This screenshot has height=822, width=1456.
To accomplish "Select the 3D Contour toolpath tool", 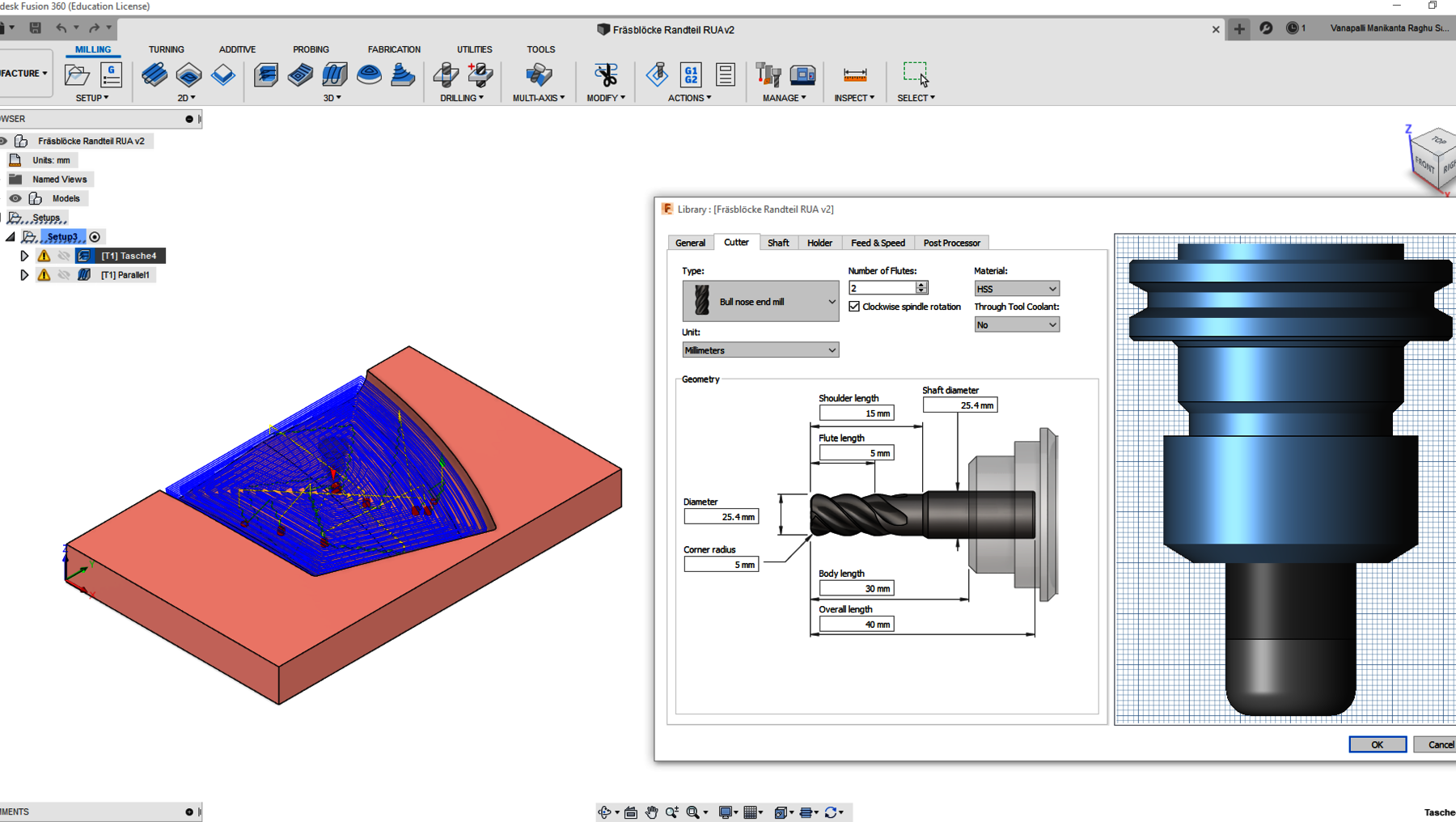I will (369, 75).
